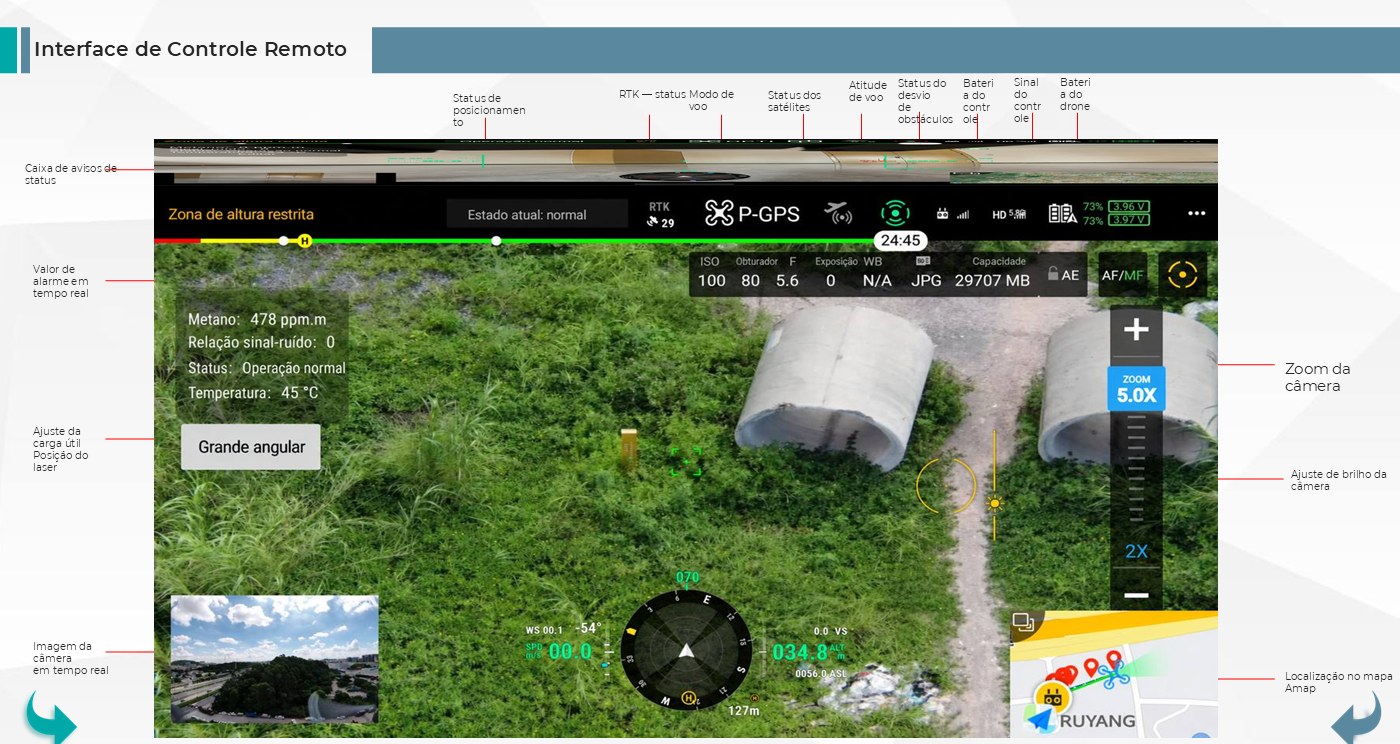This screenshot has height=744, width=1400.
Task: Open the Estado atual: normal status box
Action: tap(537, 214)
